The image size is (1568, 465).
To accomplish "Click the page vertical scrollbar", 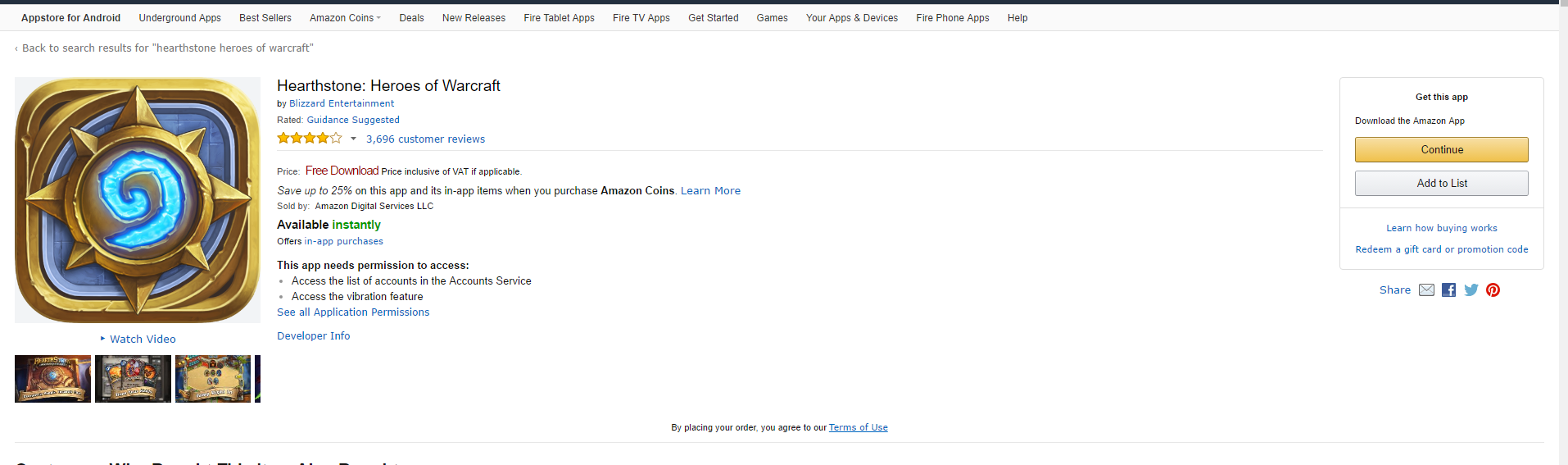I will 1563,235.
